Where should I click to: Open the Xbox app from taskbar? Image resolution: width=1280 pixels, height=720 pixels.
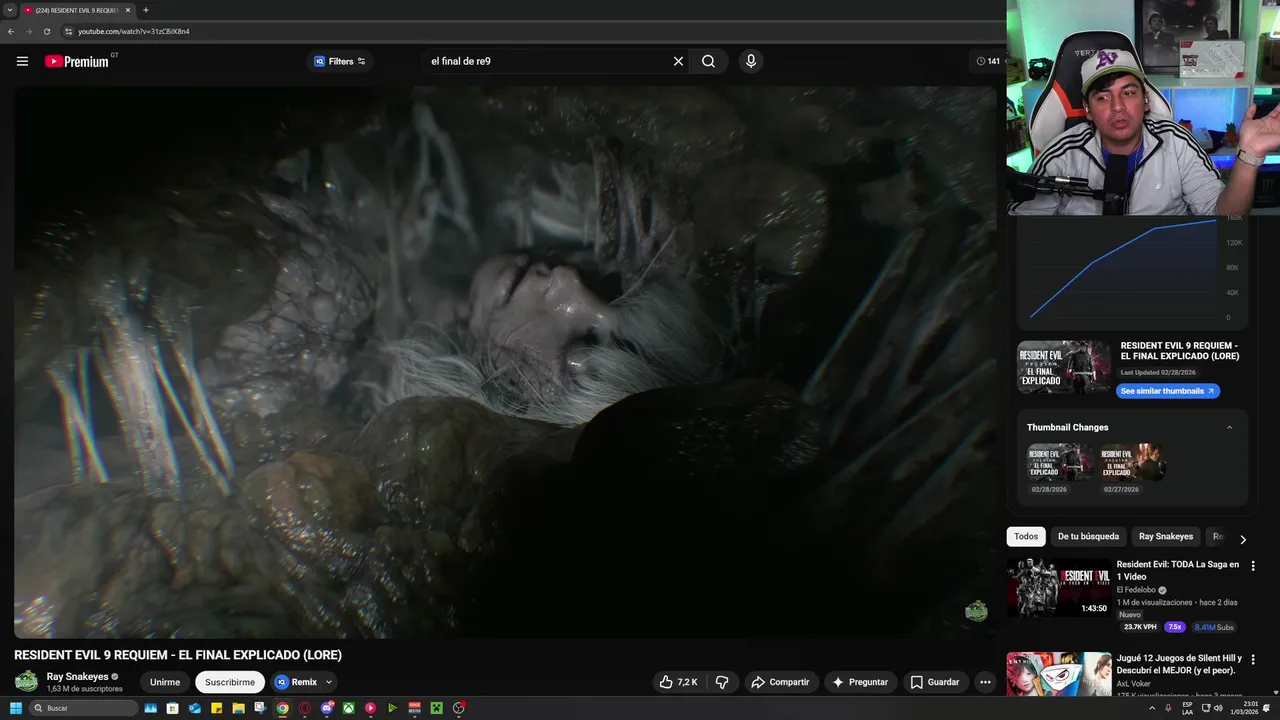coord(349,708)
